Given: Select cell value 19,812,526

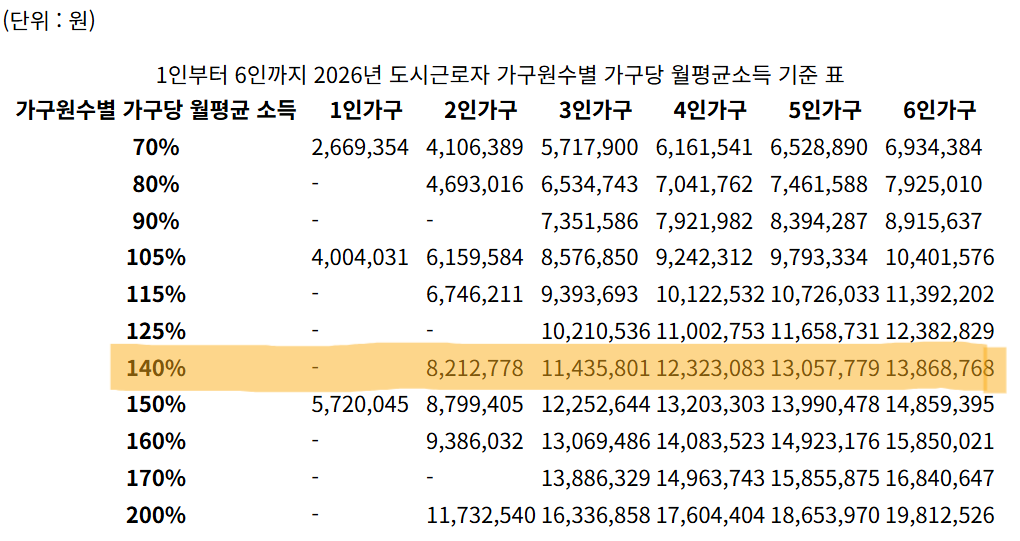Looking at the screenshot, I should pyautogui.click(x=939, y=516).
